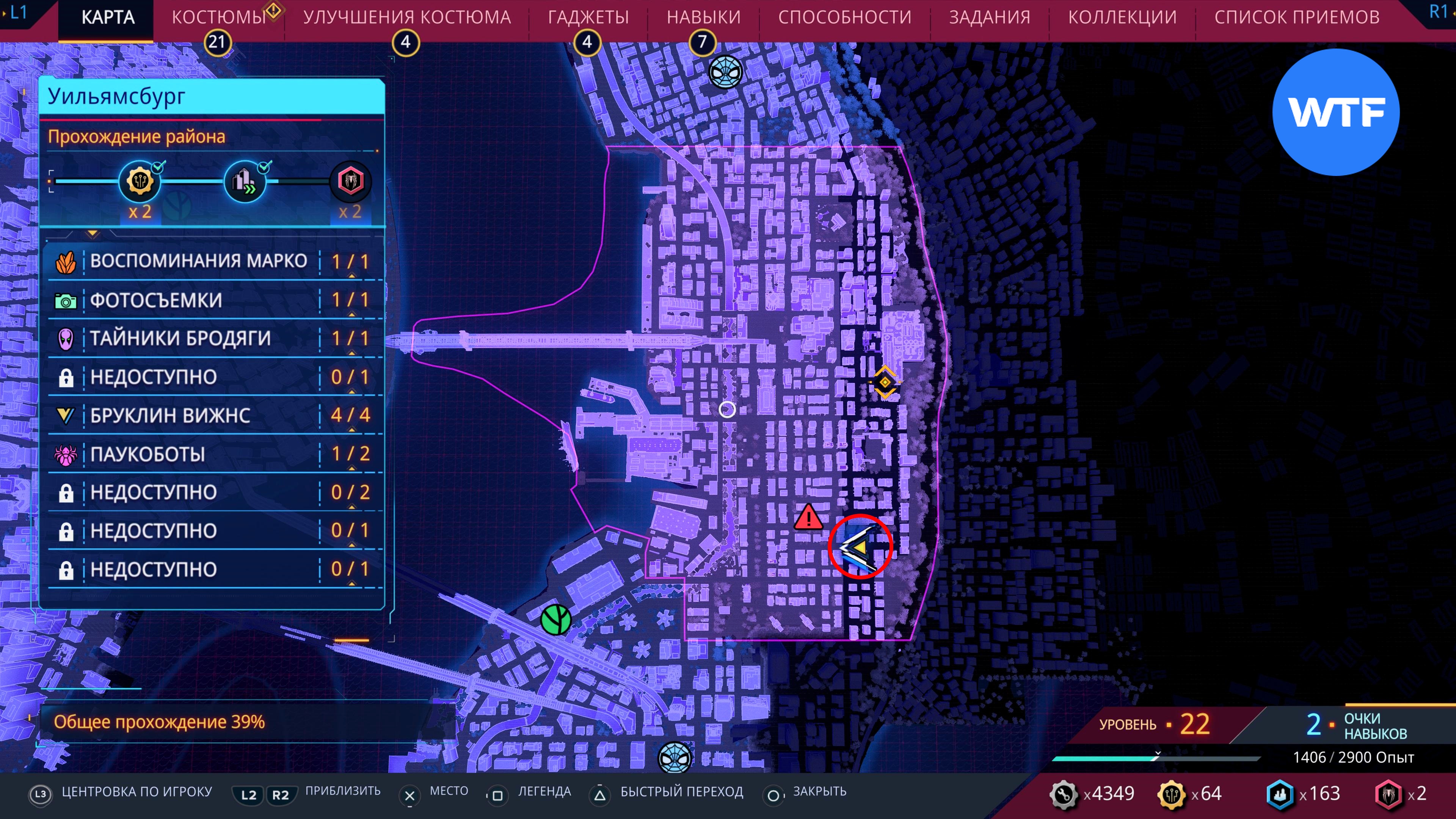Click the white circle map cursor
This screenshot has height=819, width=1456.
click(x=727, y=409)
